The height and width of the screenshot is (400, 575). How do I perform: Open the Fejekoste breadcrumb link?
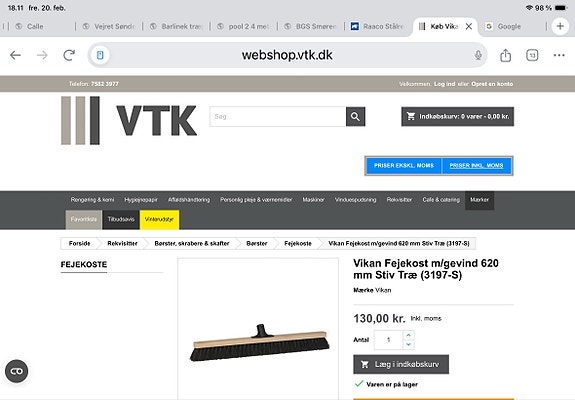pos(298,243)
